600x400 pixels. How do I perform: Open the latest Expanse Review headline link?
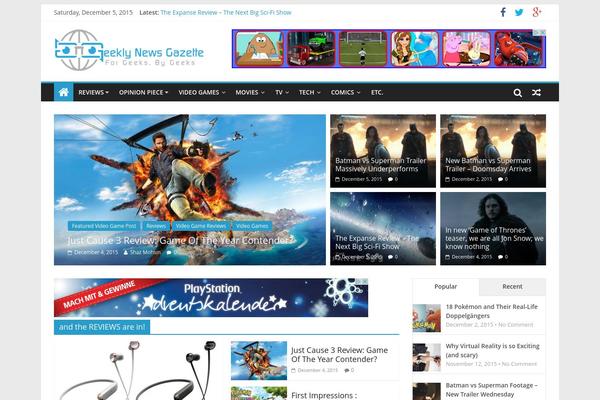[226, 12]
